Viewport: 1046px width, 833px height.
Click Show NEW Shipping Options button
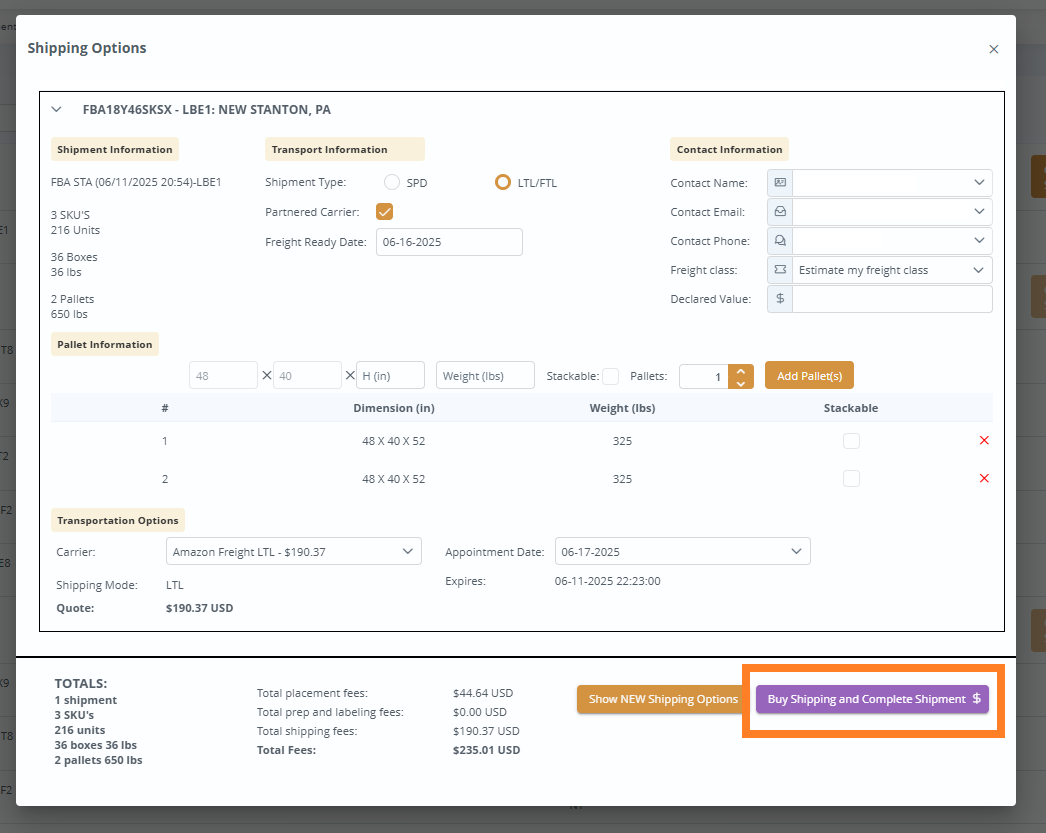pos(663,700)
